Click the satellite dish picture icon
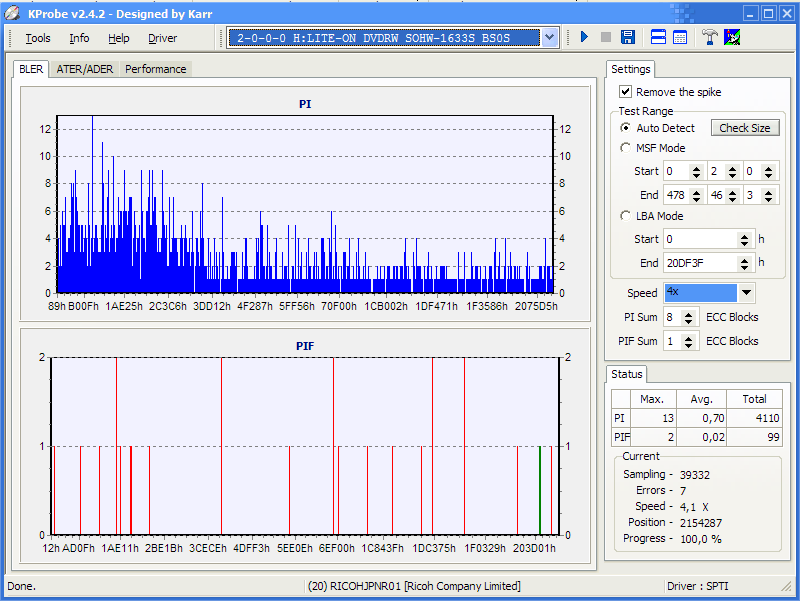800x601 pixels. click(x=732, y=37)
